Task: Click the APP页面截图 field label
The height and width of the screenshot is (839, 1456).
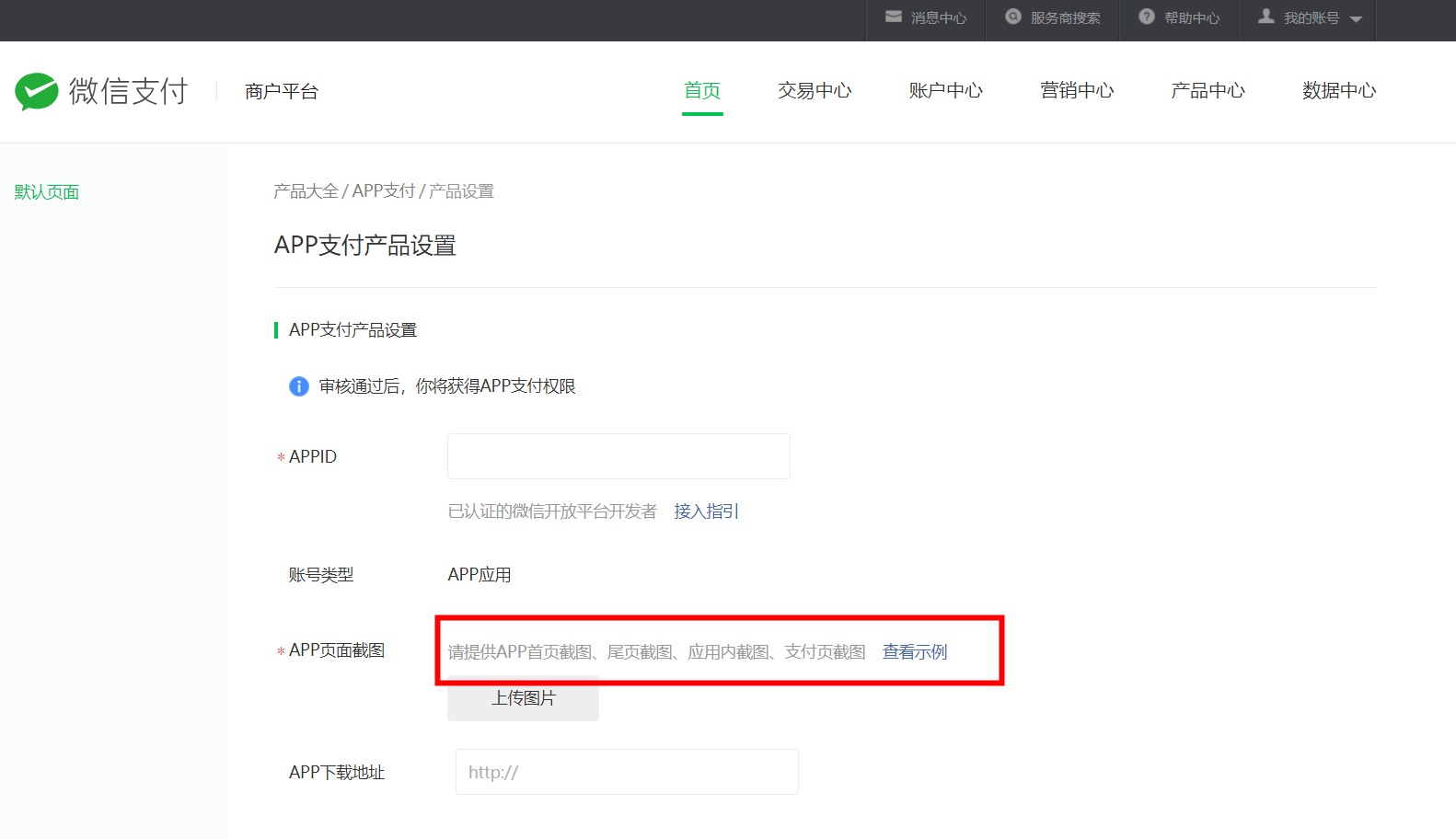Action: pos(337,650)
